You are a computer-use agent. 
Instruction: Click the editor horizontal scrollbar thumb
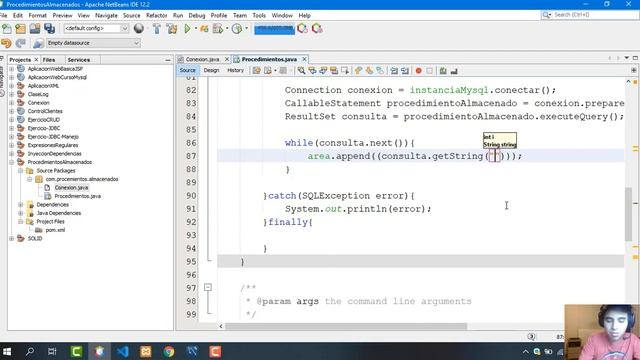click(346, 326)
